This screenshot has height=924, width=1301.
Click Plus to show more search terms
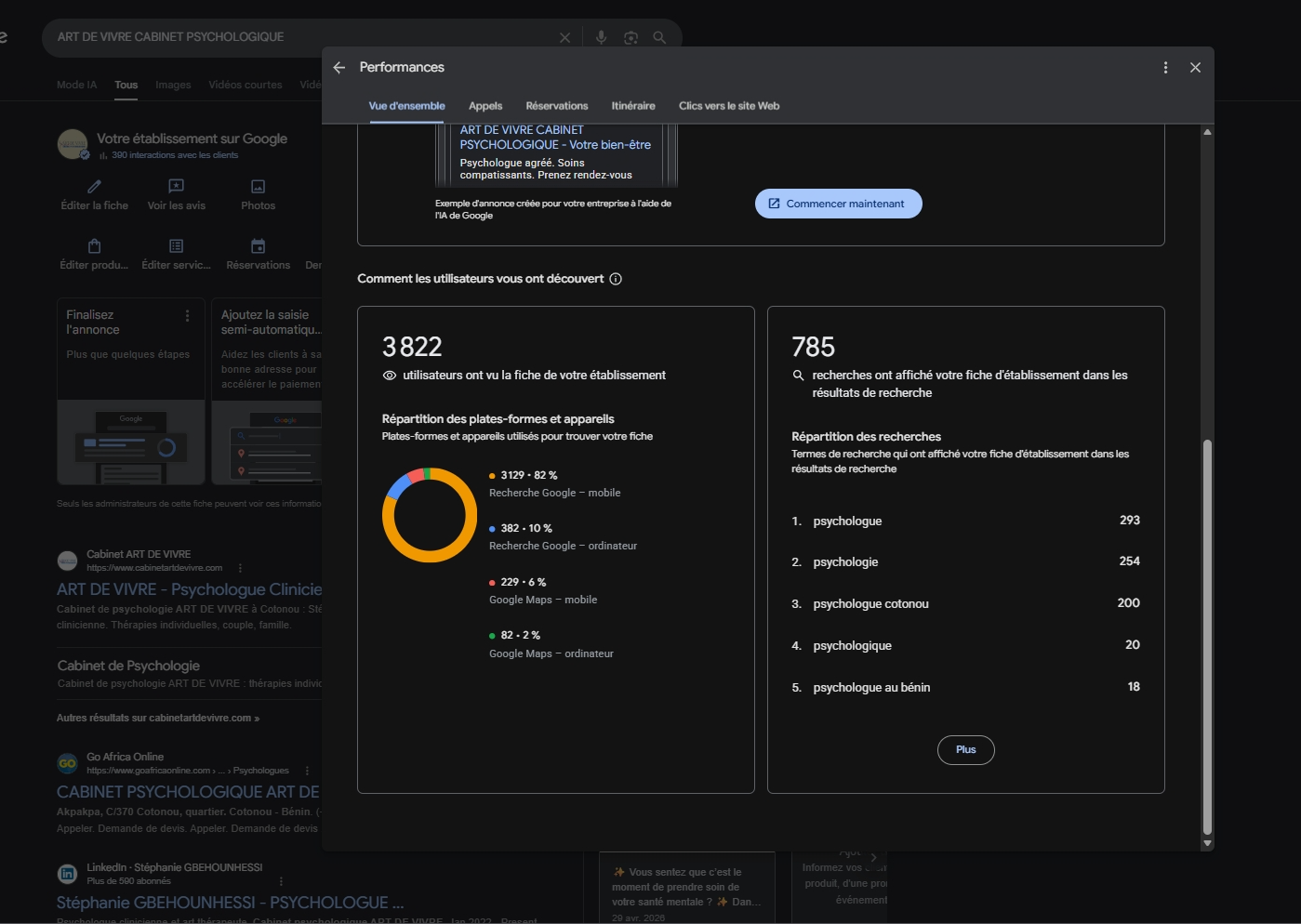(x=966, y=750)
